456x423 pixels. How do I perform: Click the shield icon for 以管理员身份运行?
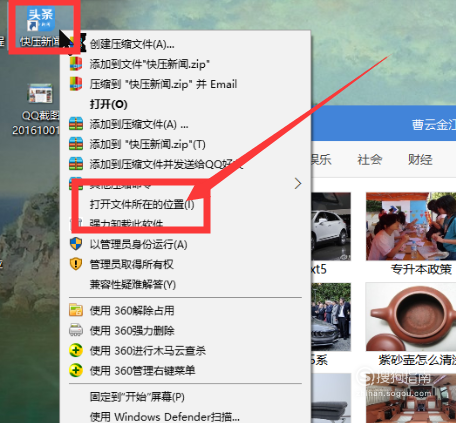pos(76,244)
